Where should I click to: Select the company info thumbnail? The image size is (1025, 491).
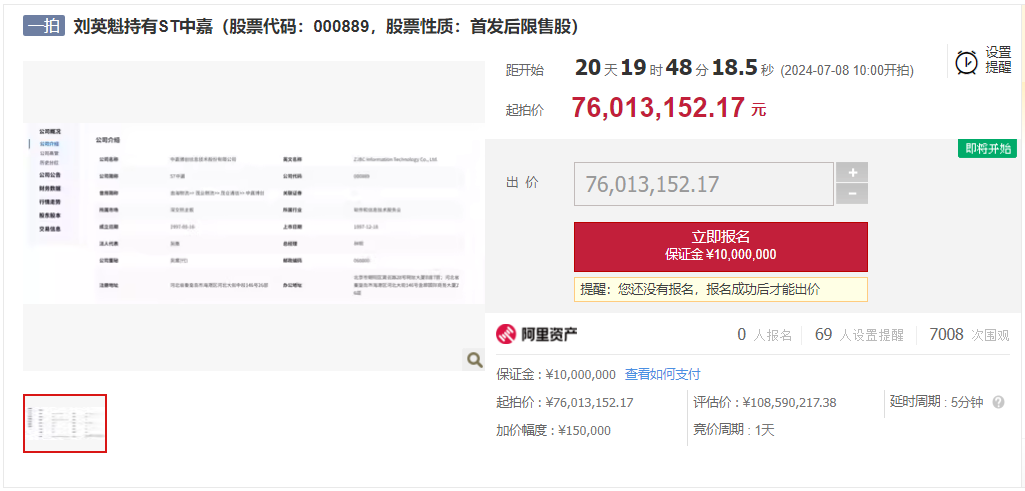coord(65,423)
